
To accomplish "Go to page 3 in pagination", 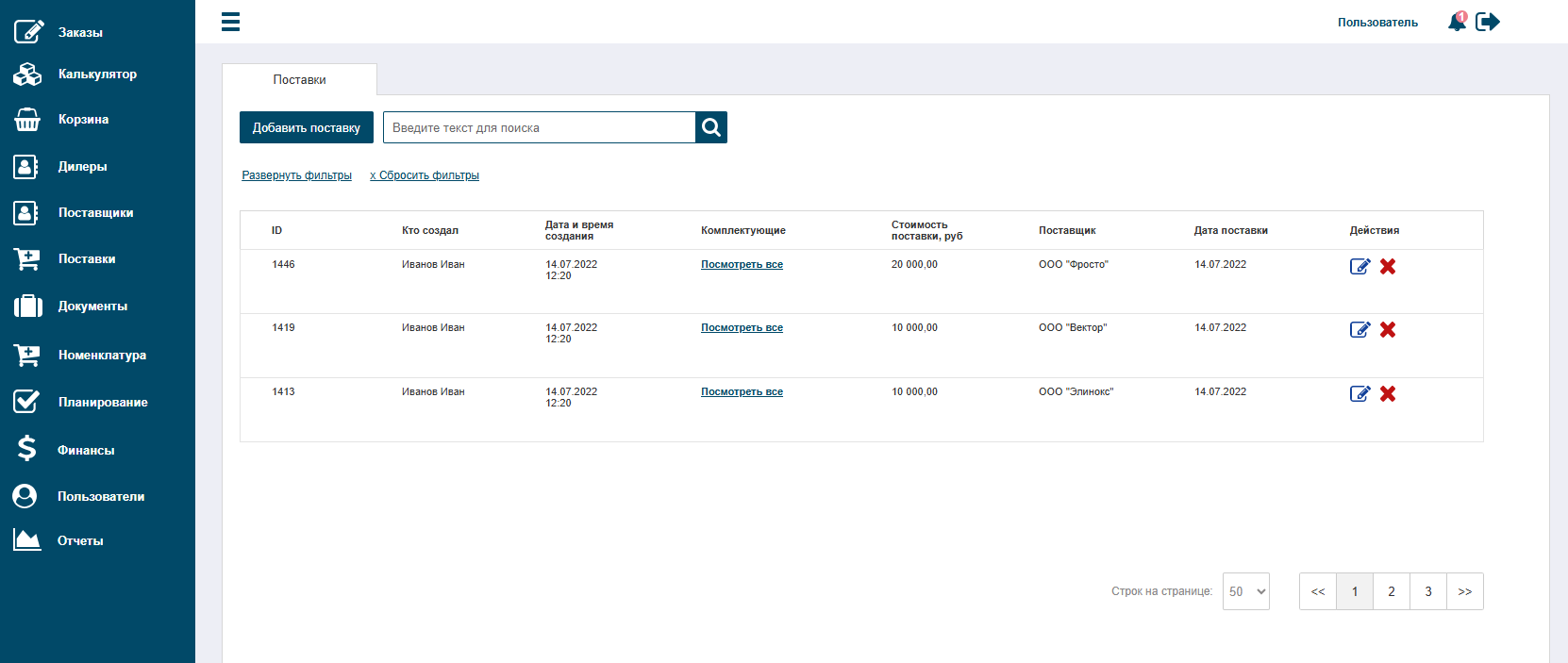I will [x=1428, y=591].
